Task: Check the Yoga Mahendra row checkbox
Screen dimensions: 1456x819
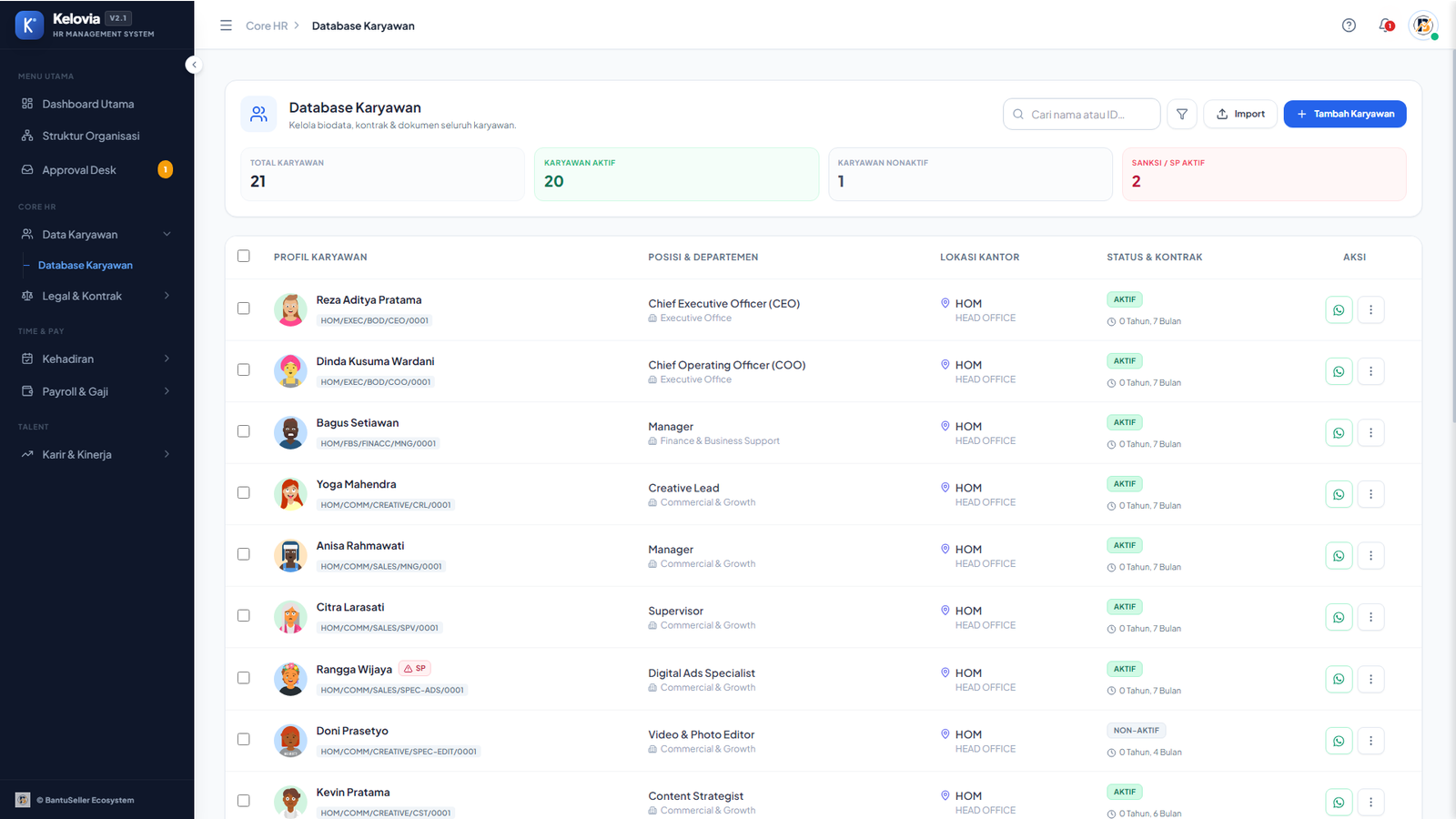Action: coord(243,492)
